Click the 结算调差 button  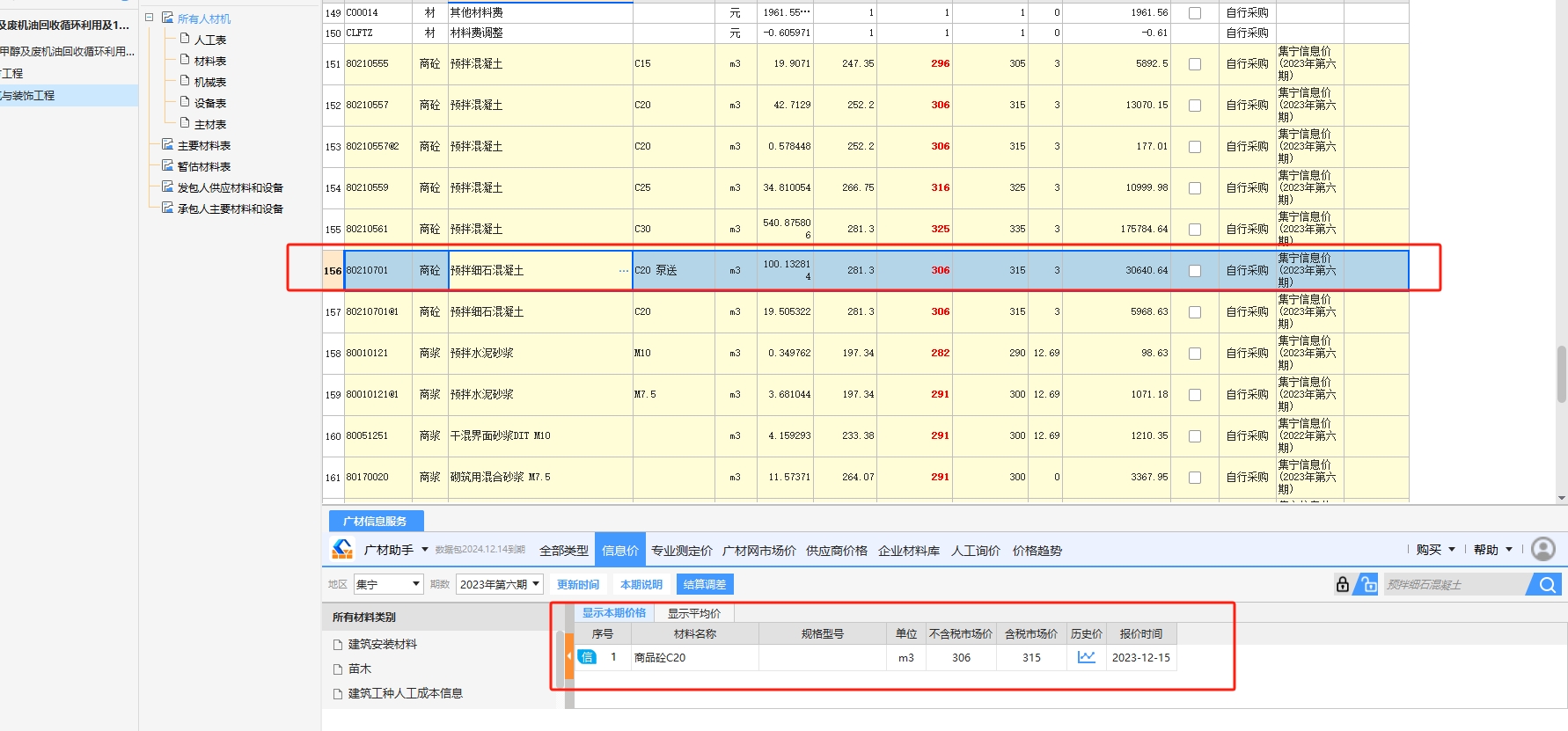(x=705, y=584)
